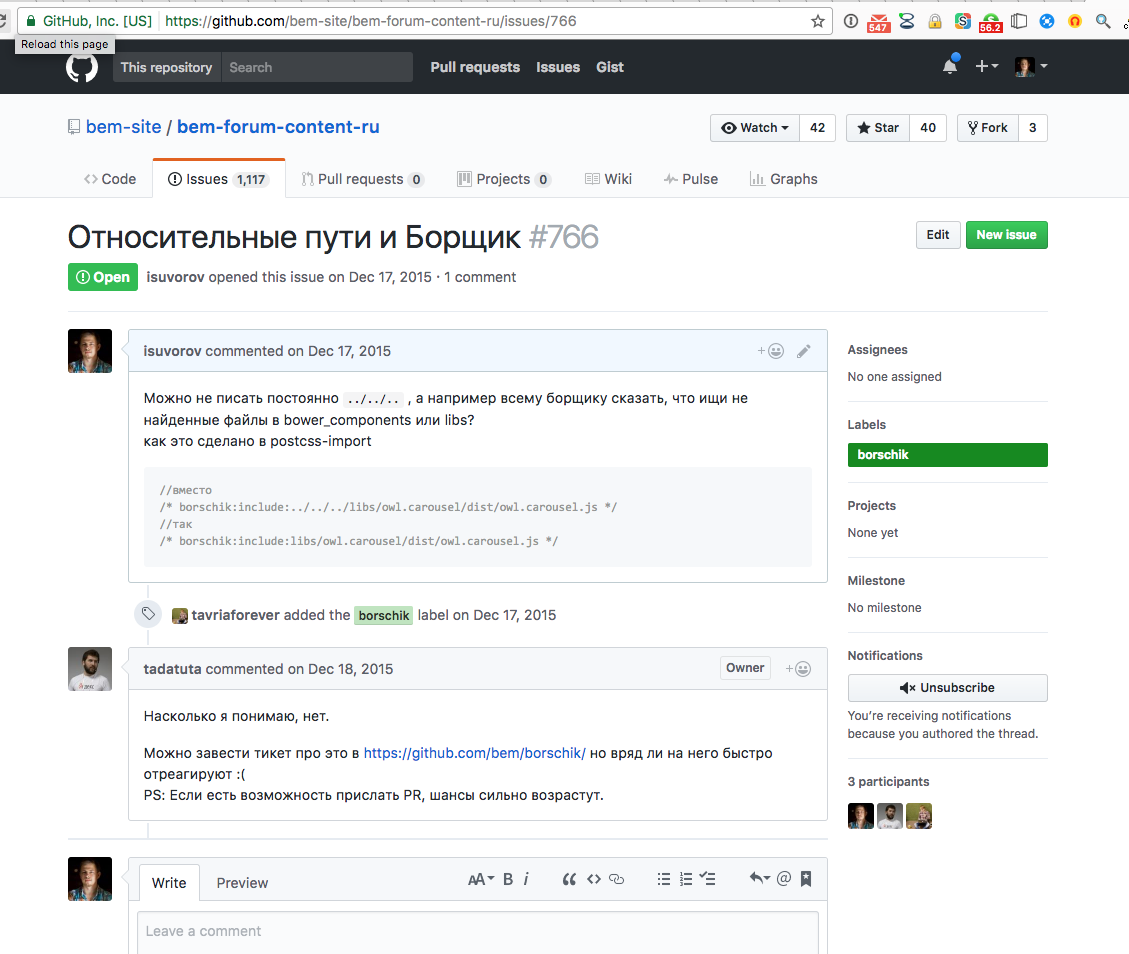Viewport: 1129px width, 954px height.
Task: Edit the issue title
Action: (x=937, y=235)
